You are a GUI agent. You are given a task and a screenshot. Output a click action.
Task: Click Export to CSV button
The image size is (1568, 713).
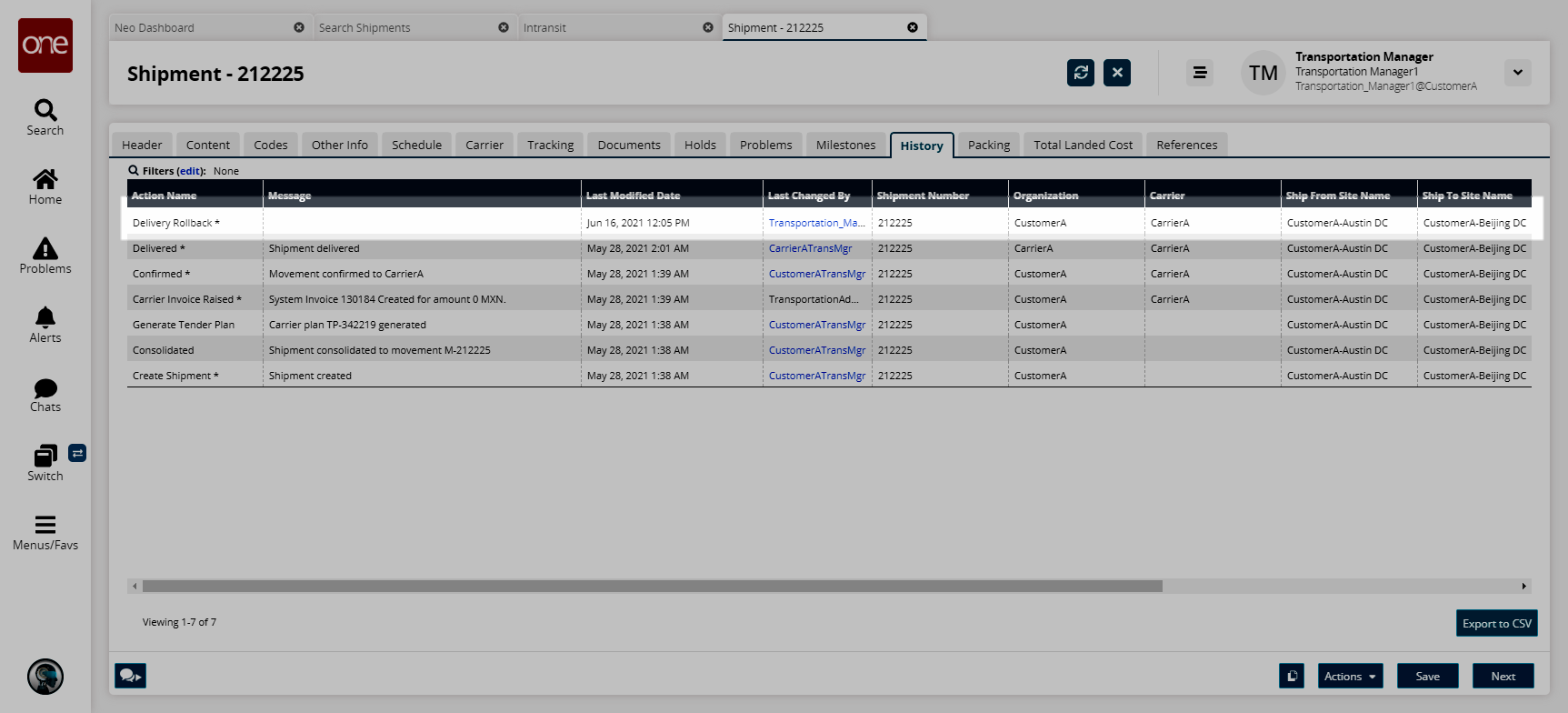point(1496,623)
